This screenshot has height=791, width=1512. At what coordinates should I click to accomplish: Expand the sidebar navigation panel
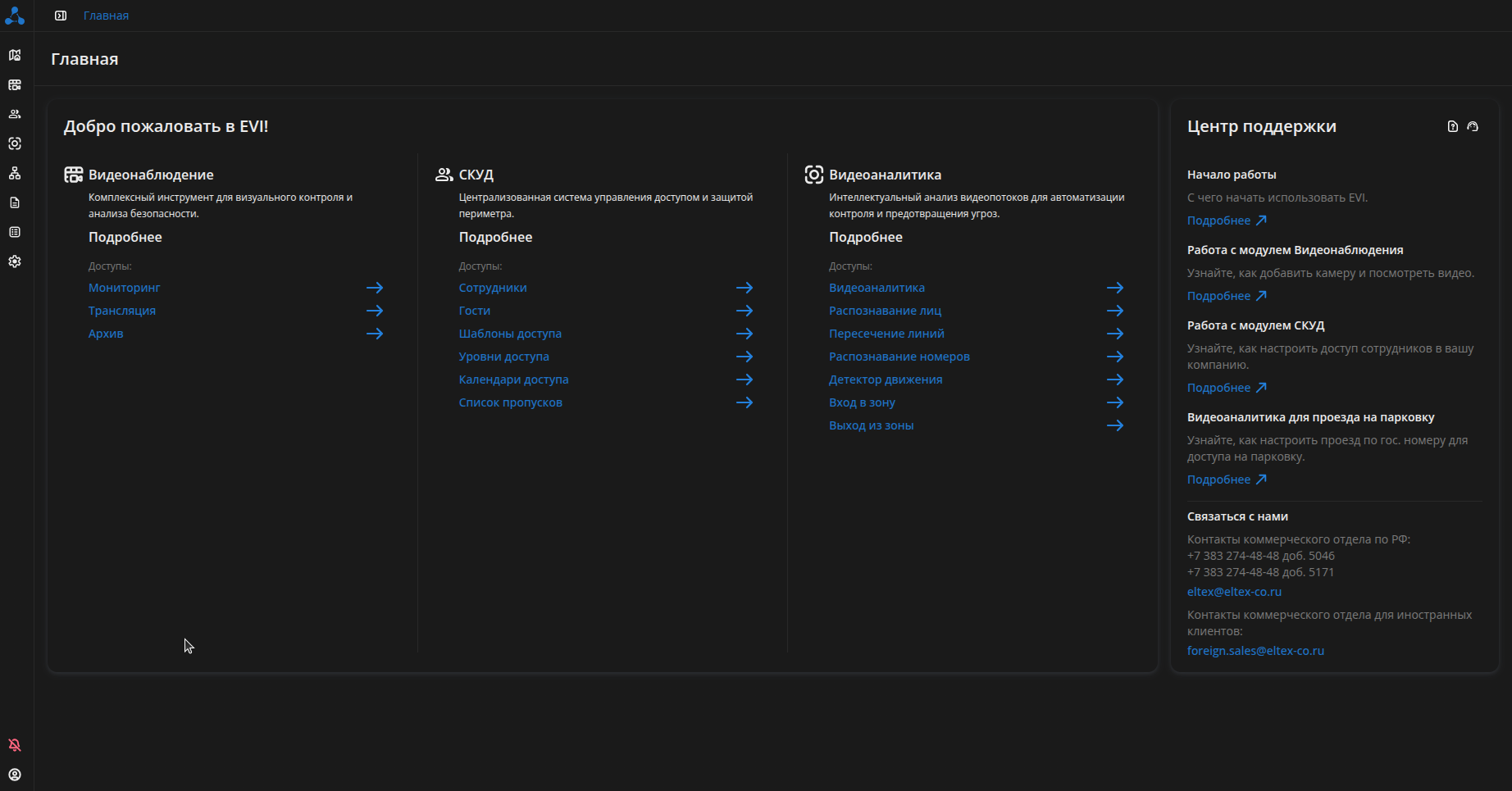(61, 16)
